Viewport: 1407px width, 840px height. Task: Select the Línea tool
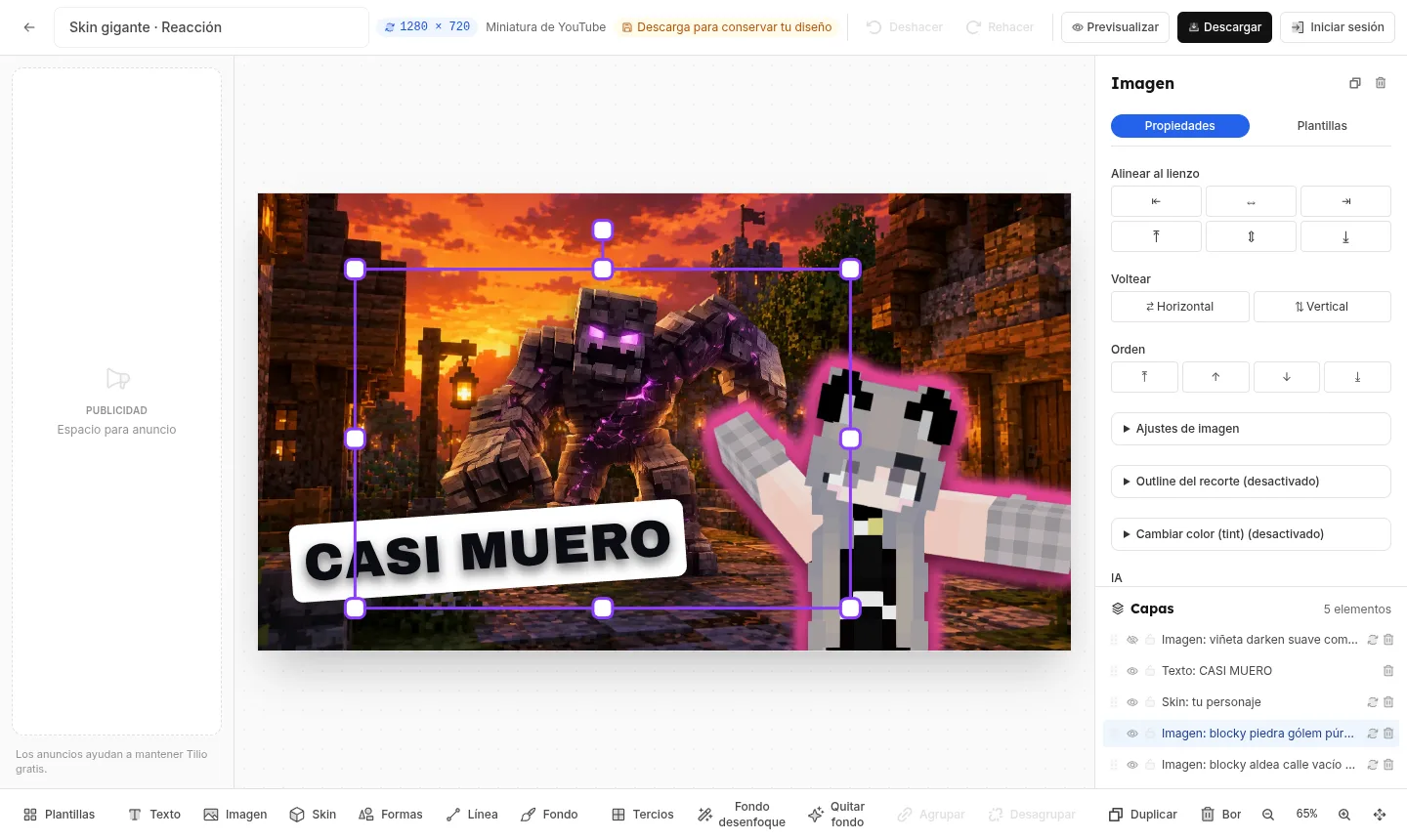click(x=472, y=815)
